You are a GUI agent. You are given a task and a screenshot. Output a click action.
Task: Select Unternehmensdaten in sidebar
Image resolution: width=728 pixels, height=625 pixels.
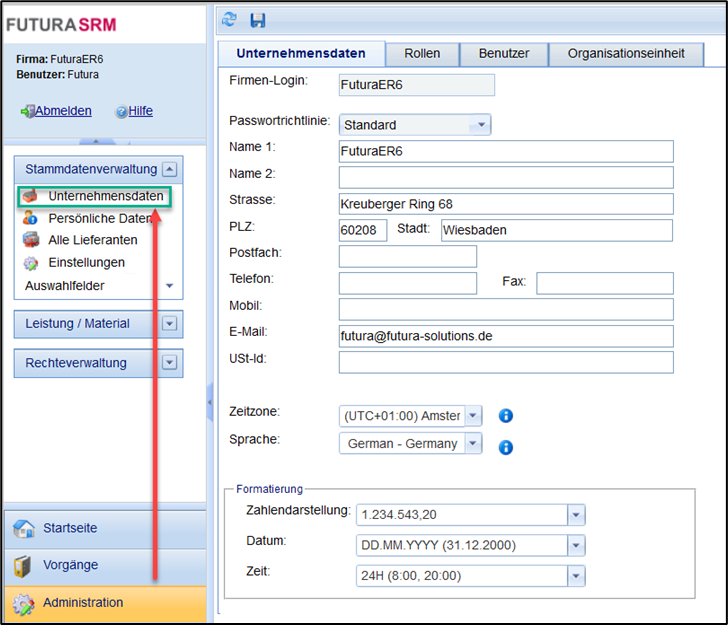click(105, 197)
